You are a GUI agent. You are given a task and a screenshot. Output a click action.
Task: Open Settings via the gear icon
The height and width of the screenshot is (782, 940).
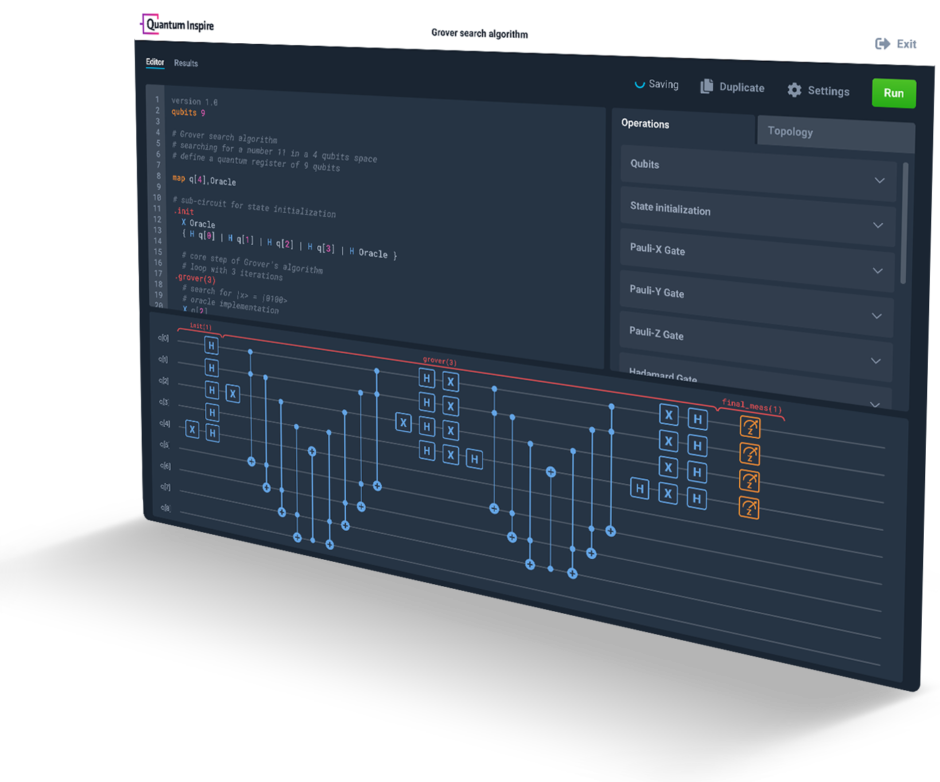click(x=794, y=90)
